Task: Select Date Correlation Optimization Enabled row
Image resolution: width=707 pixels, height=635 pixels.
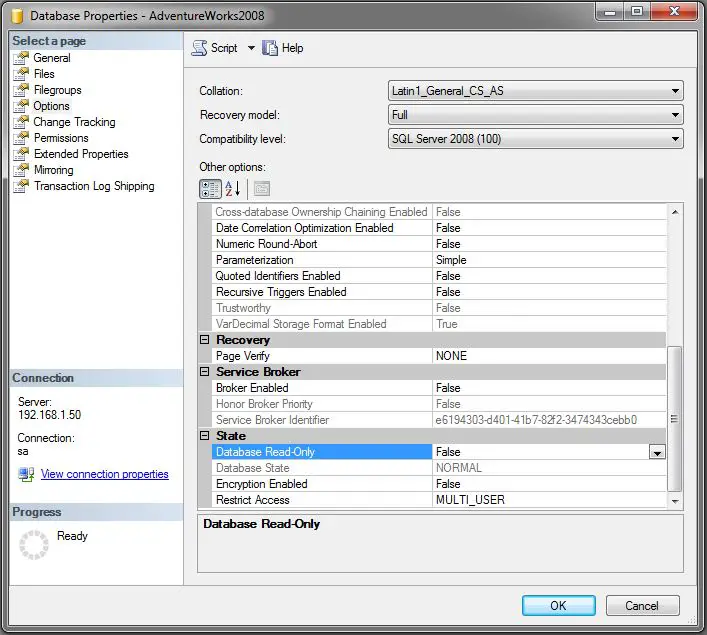Action: tap(439, 228)
